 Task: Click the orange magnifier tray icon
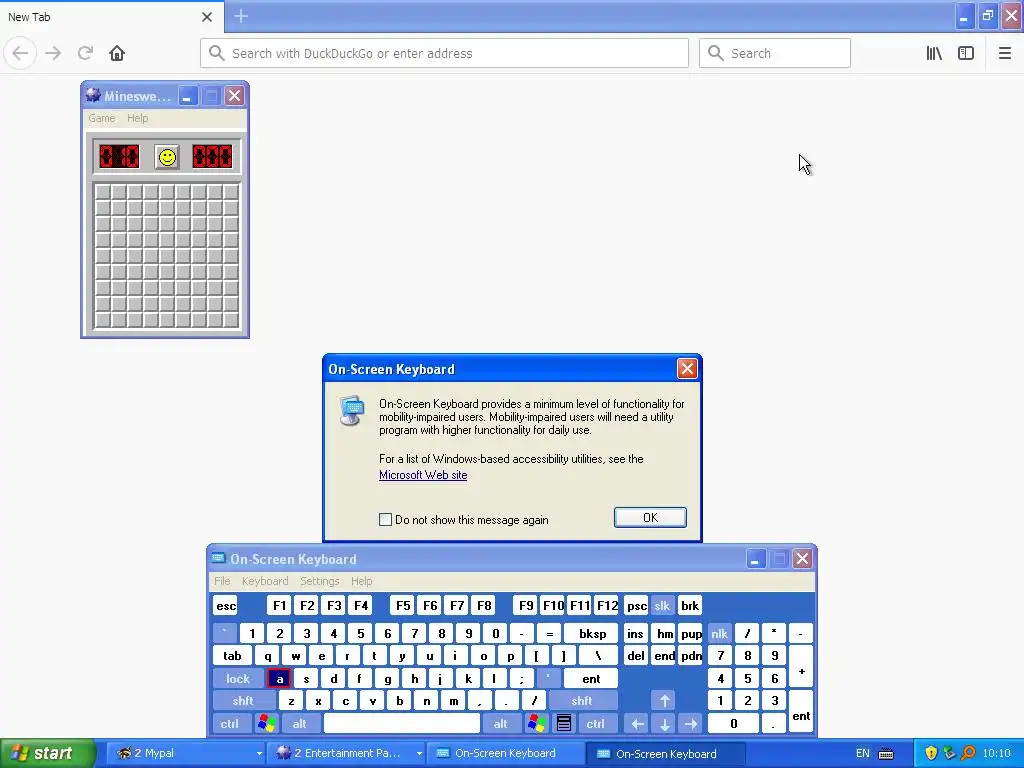coord(968,753)
